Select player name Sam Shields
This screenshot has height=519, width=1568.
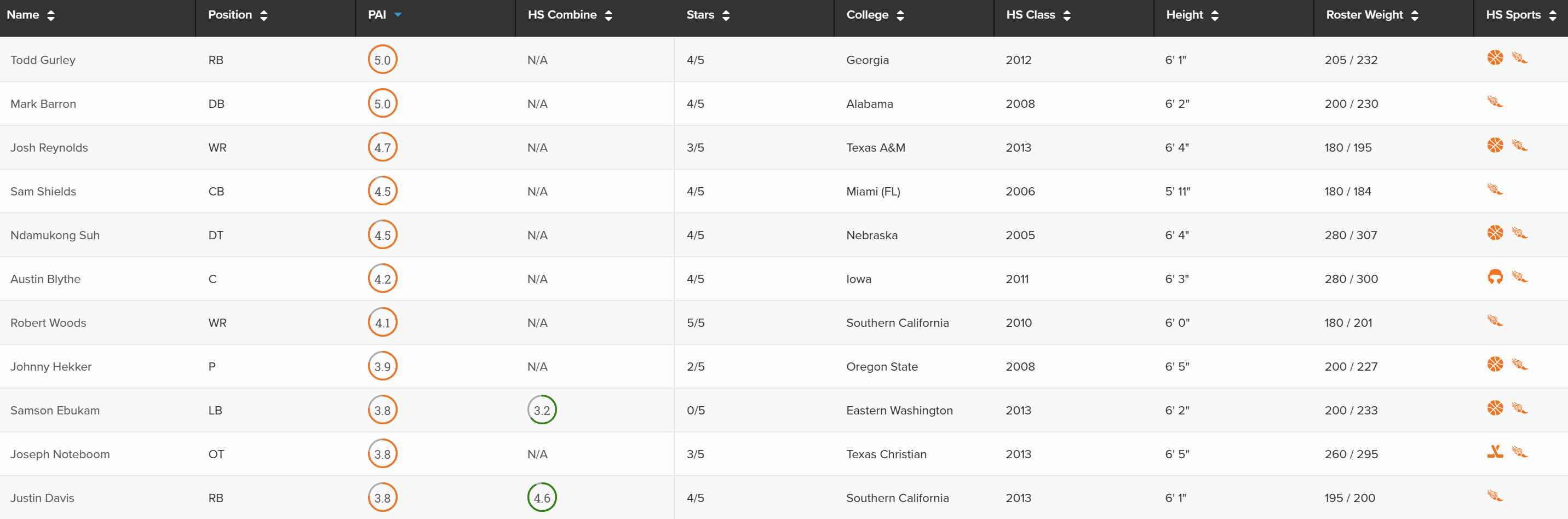pyautogui.click(x=43, y=192)
